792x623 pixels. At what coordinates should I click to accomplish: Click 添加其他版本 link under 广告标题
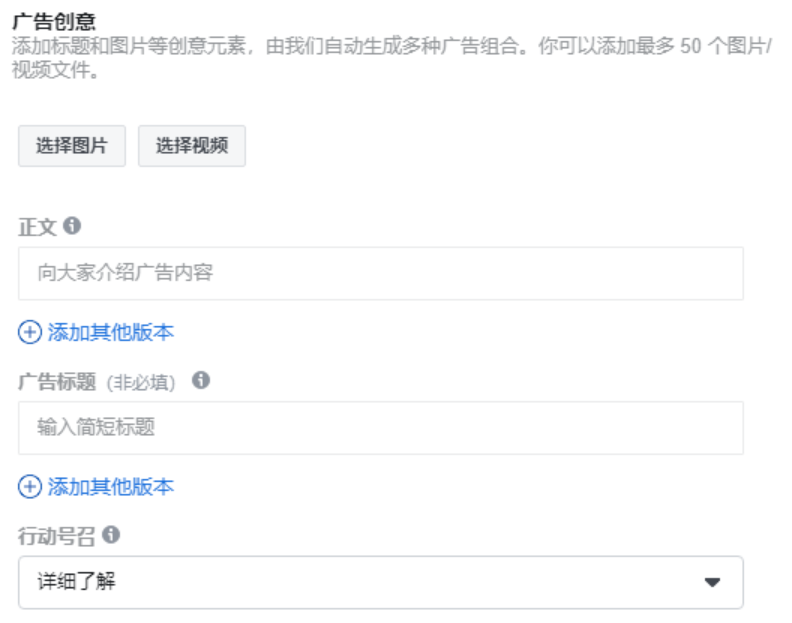point(111,487)
